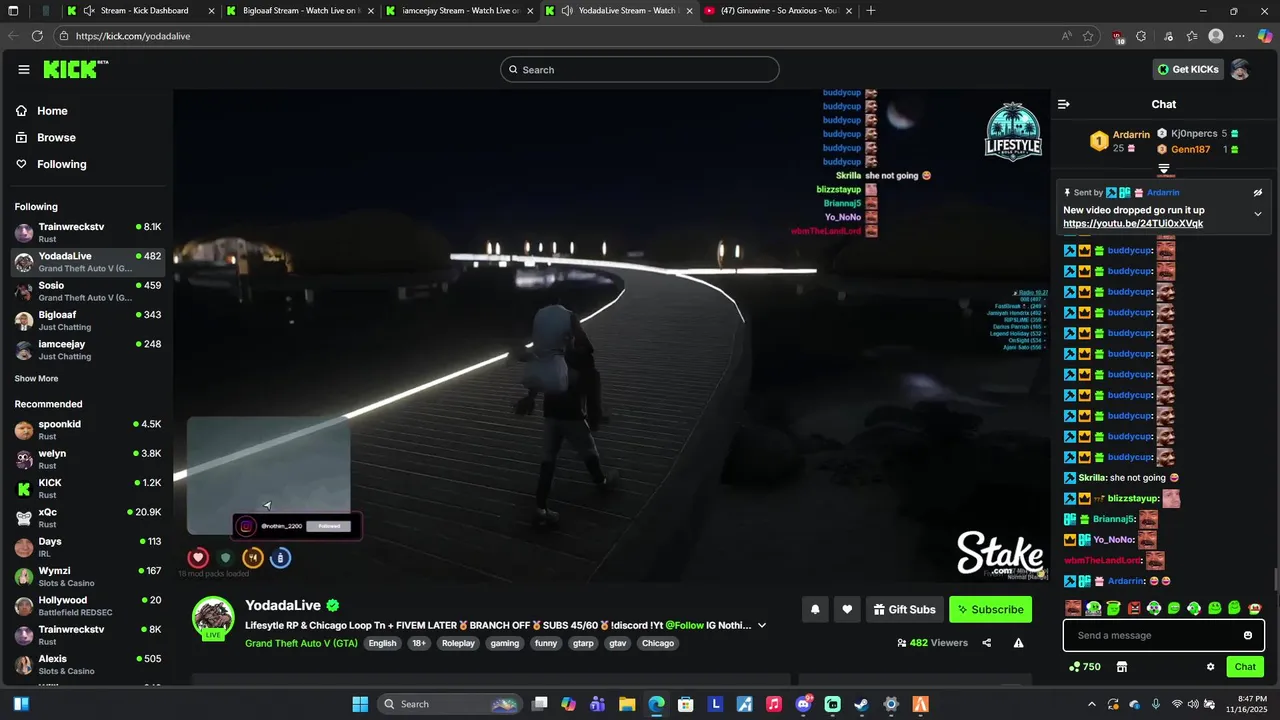Screen dimensions: 1280x720
Task: Insert the red angry face quick emote
Action: point(1134,608)
